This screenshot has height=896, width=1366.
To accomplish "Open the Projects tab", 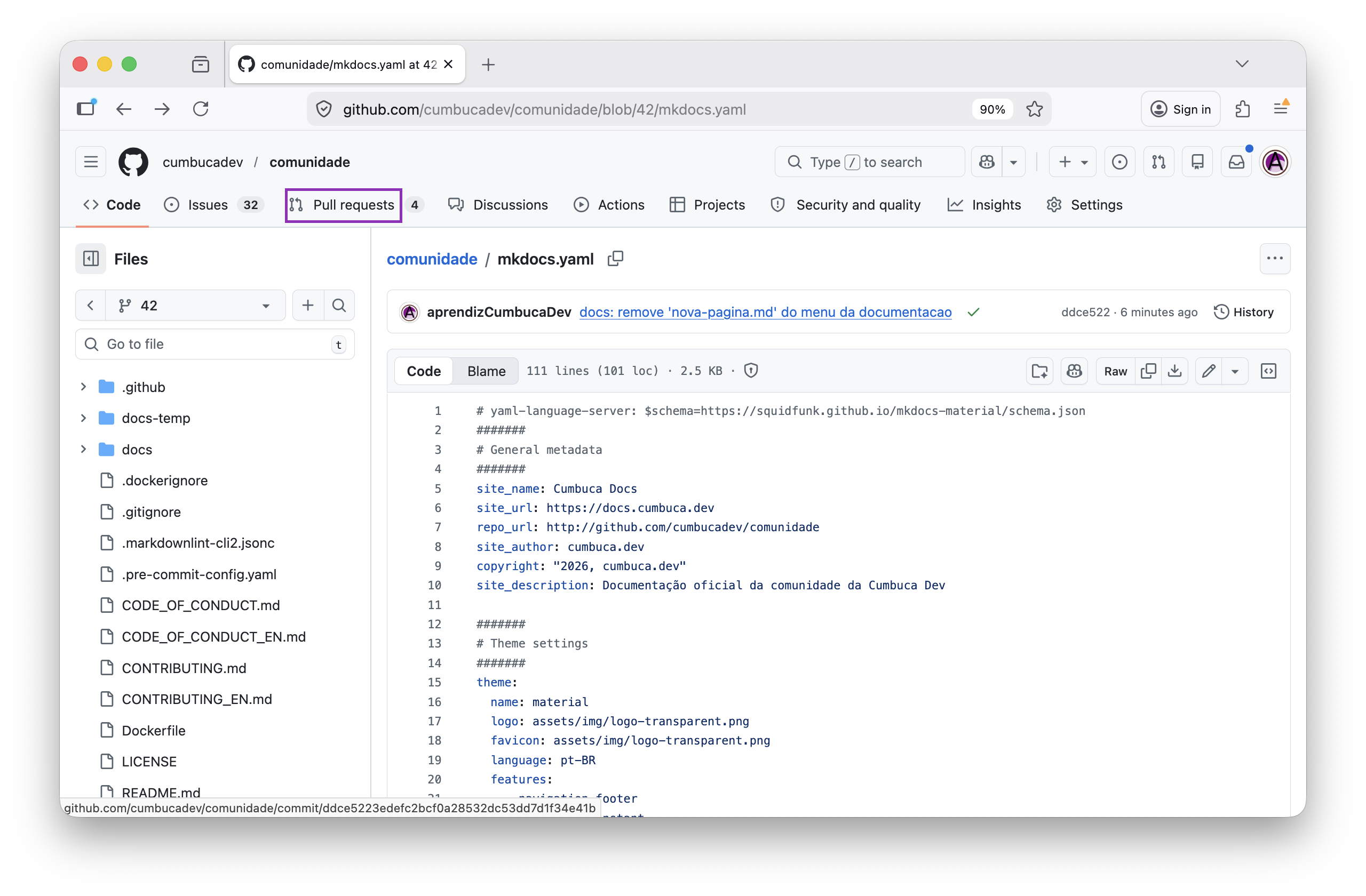I will click(x=707, y=205).
